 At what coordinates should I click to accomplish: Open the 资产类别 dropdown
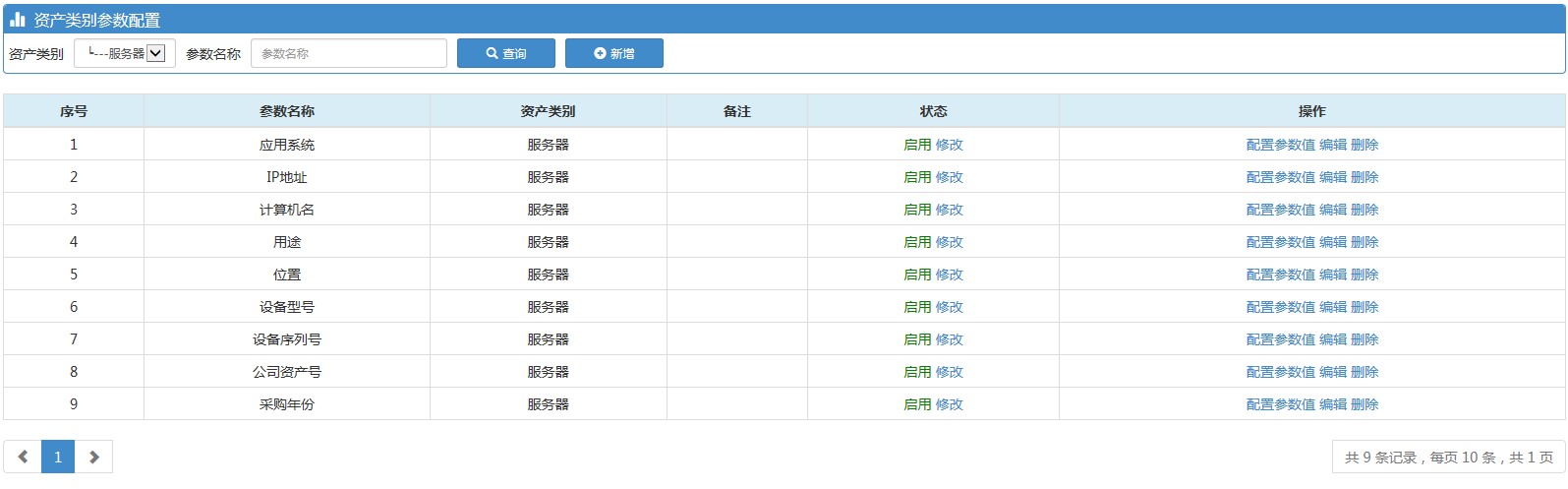pyautogui.click(x=125, y=53)
